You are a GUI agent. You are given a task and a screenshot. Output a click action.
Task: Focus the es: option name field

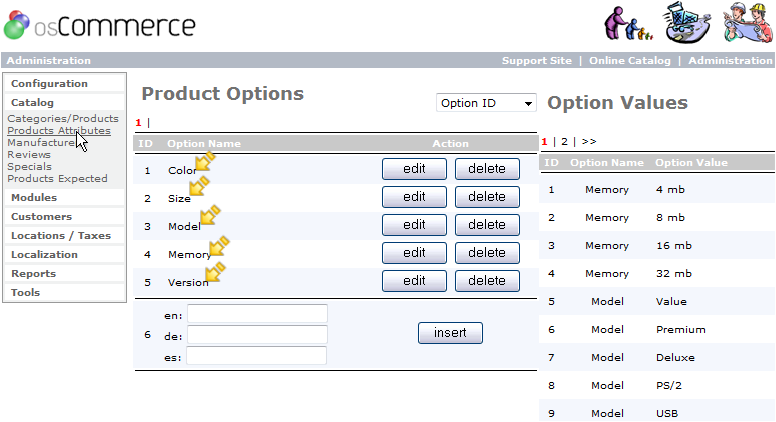coord(257,356)
